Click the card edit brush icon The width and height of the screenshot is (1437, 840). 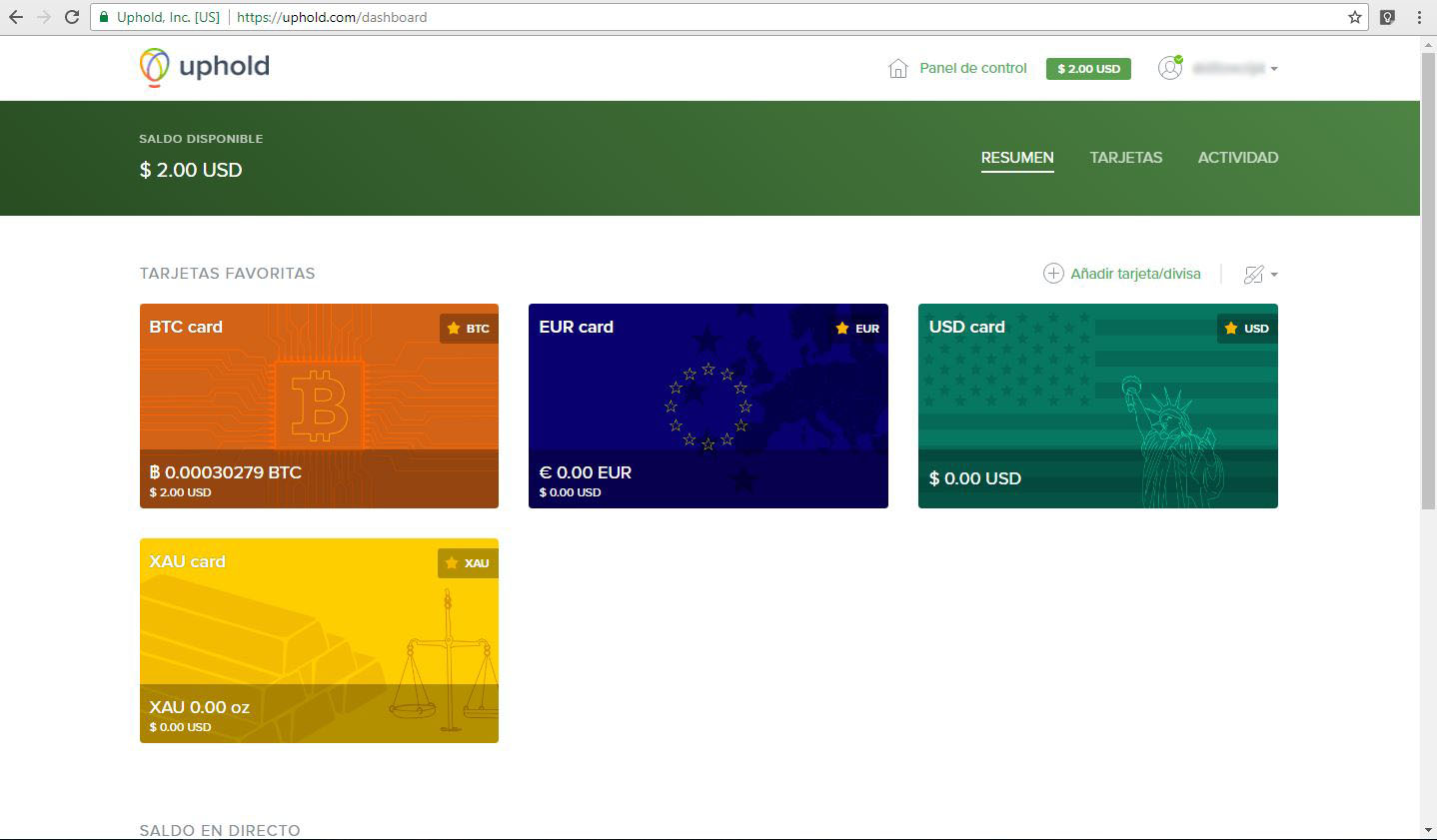(x=1253, y=273)
